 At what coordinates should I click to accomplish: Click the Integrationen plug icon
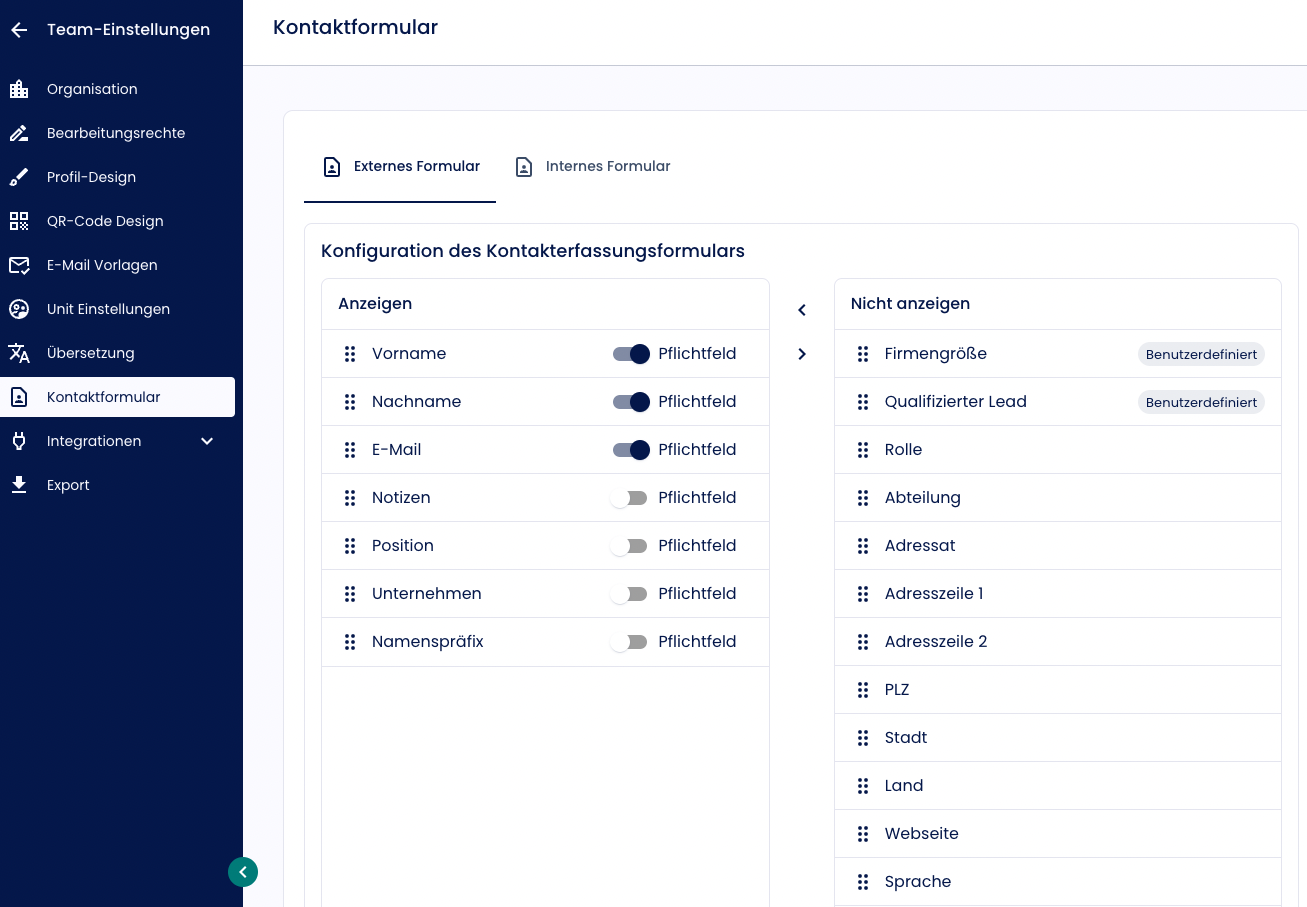click(x=19, y=441)
